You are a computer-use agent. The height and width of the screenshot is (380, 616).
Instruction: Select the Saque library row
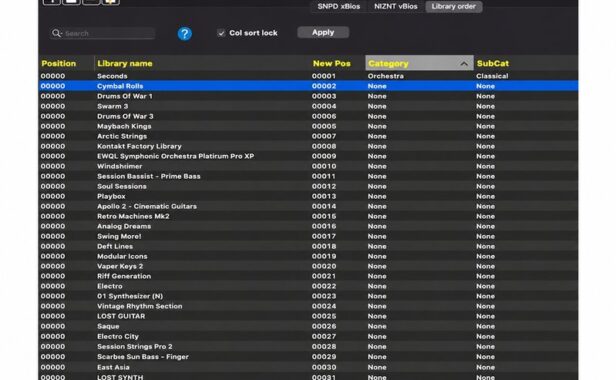(308, 326)
